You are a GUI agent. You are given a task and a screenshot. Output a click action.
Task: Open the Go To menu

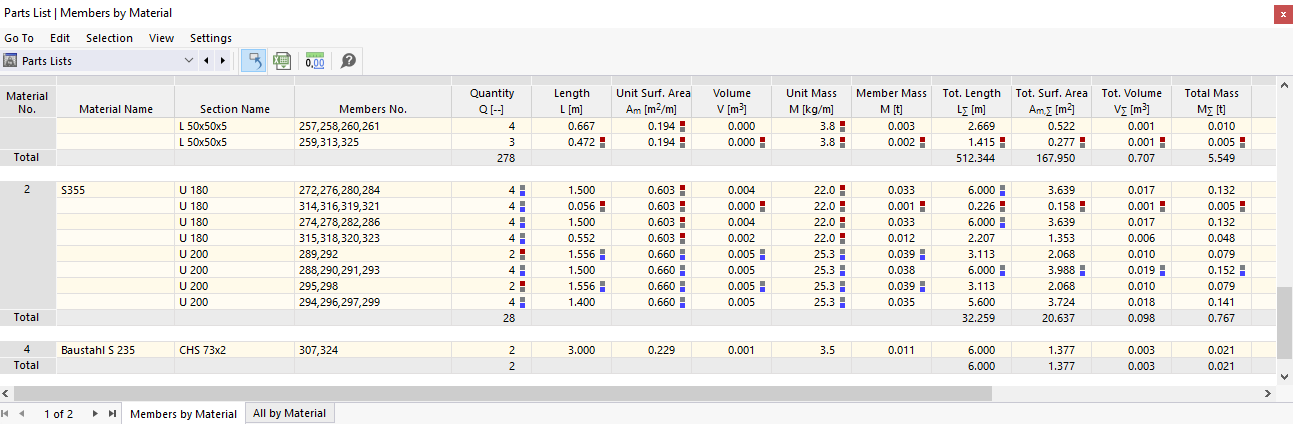point(19,38)
